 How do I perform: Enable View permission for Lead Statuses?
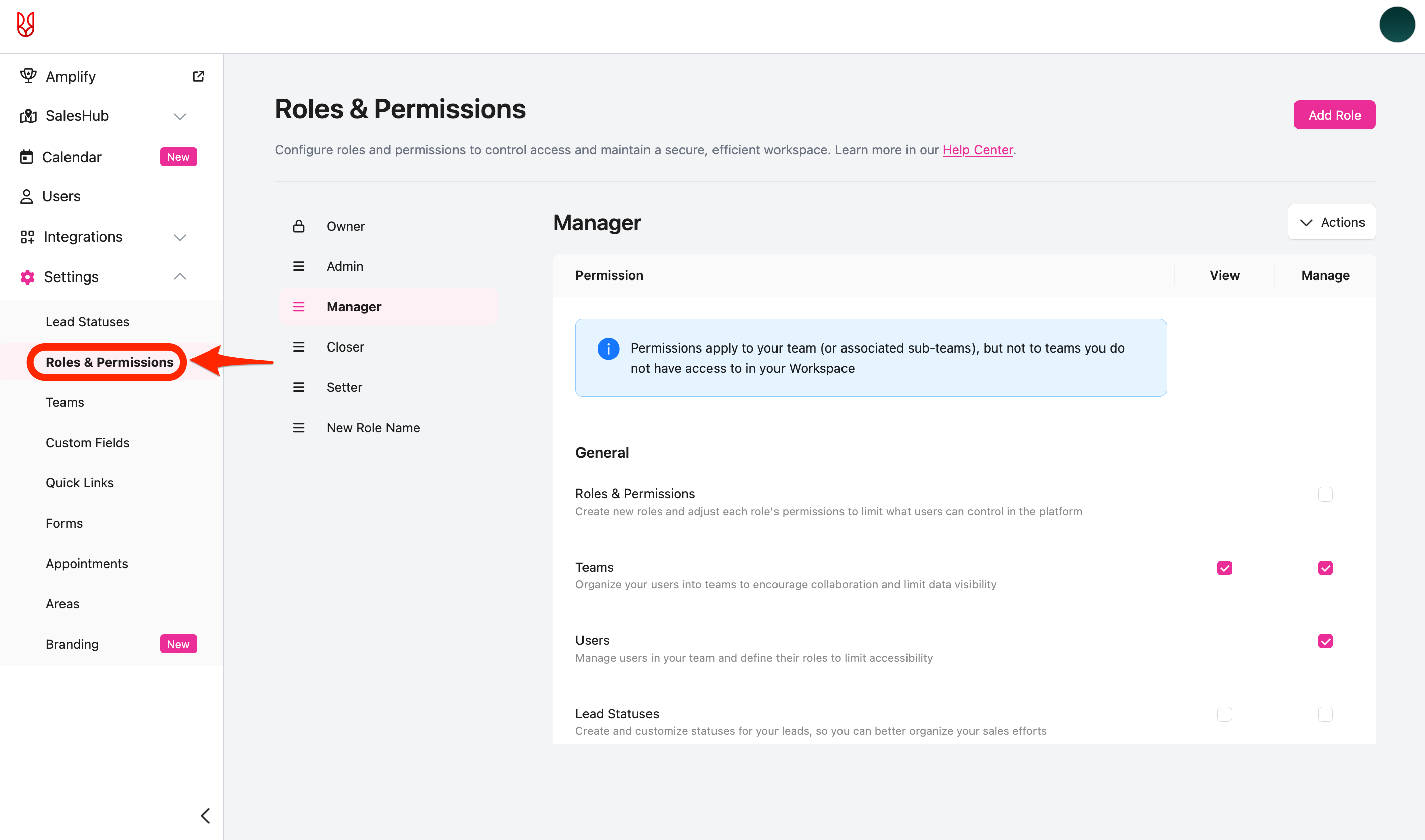(1224, 714)
